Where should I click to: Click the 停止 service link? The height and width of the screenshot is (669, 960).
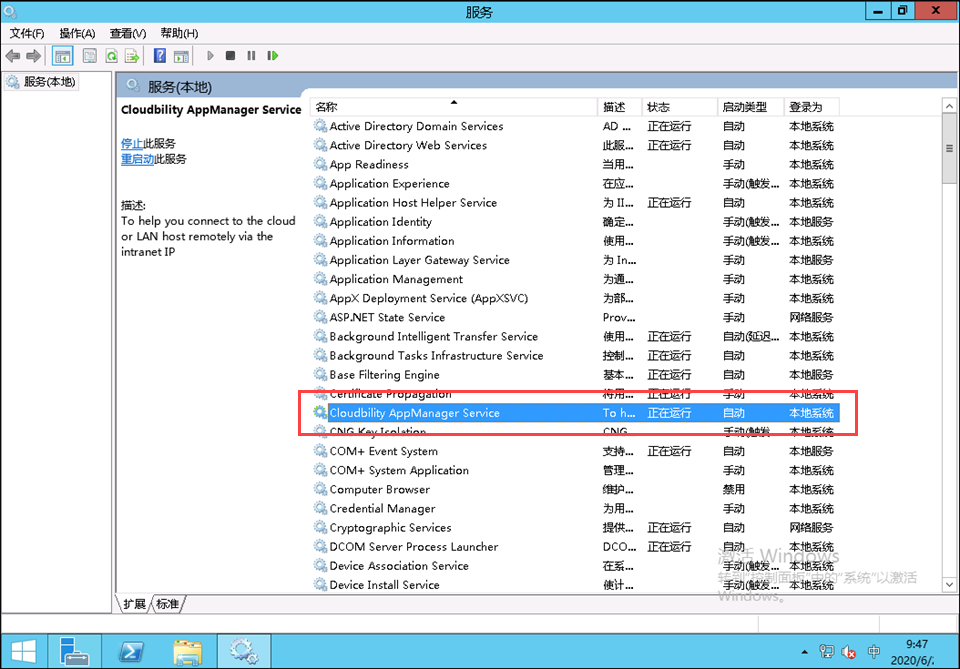pos(132,143)
